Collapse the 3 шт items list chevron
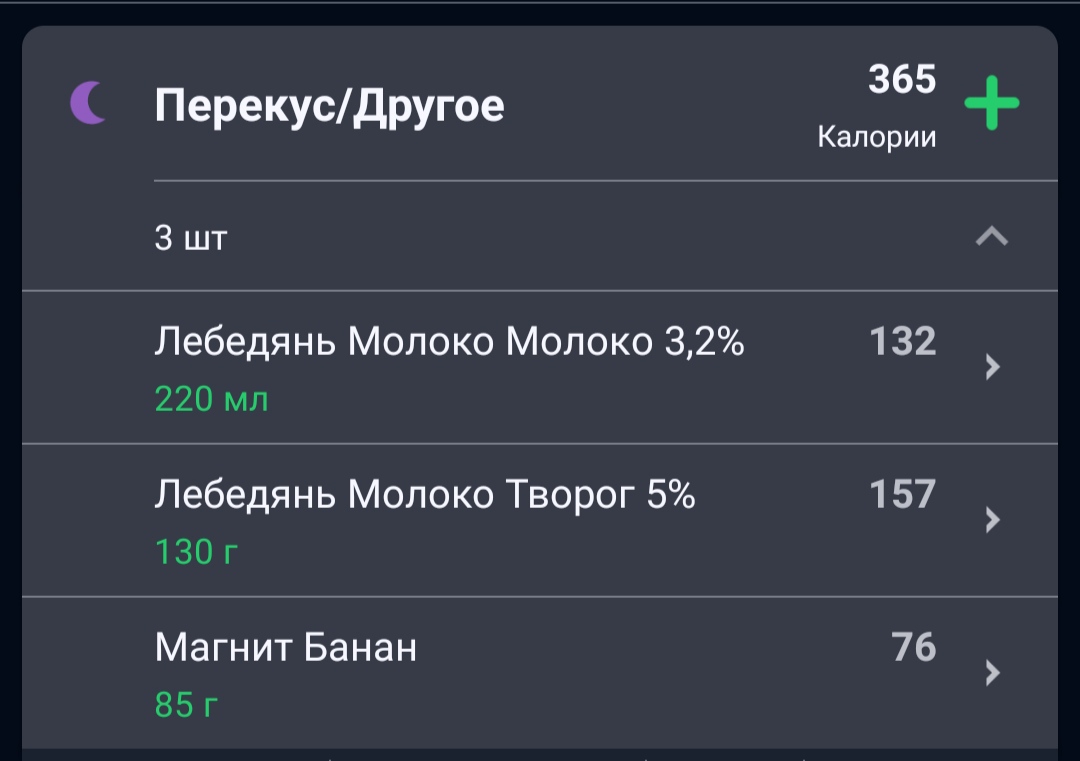This screenshot has width=1080, height=761. point(992,237)
